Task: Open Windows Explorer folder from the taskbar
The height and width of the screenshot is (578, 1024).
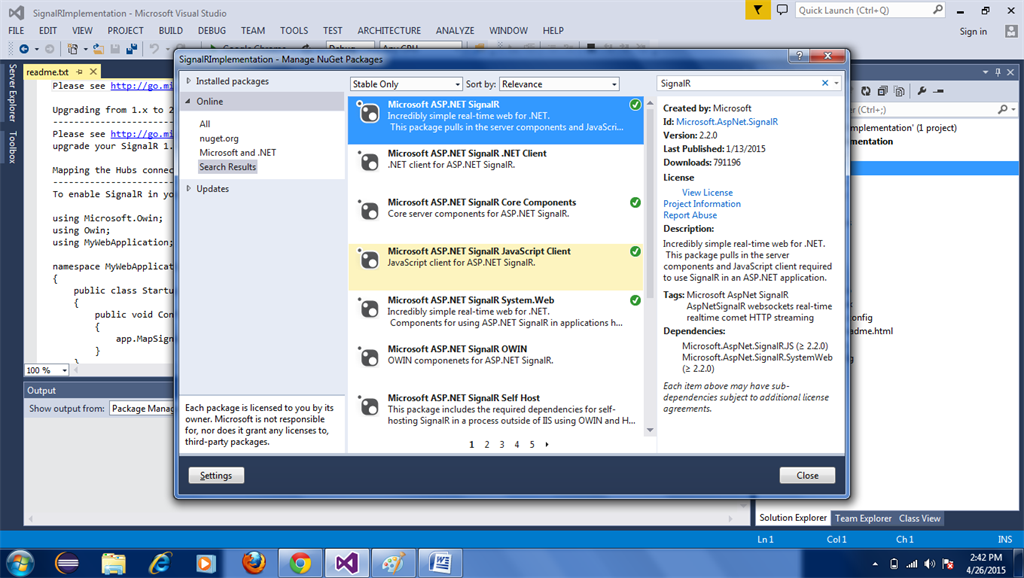Action: pyautogui.click(x=114, y=563)
